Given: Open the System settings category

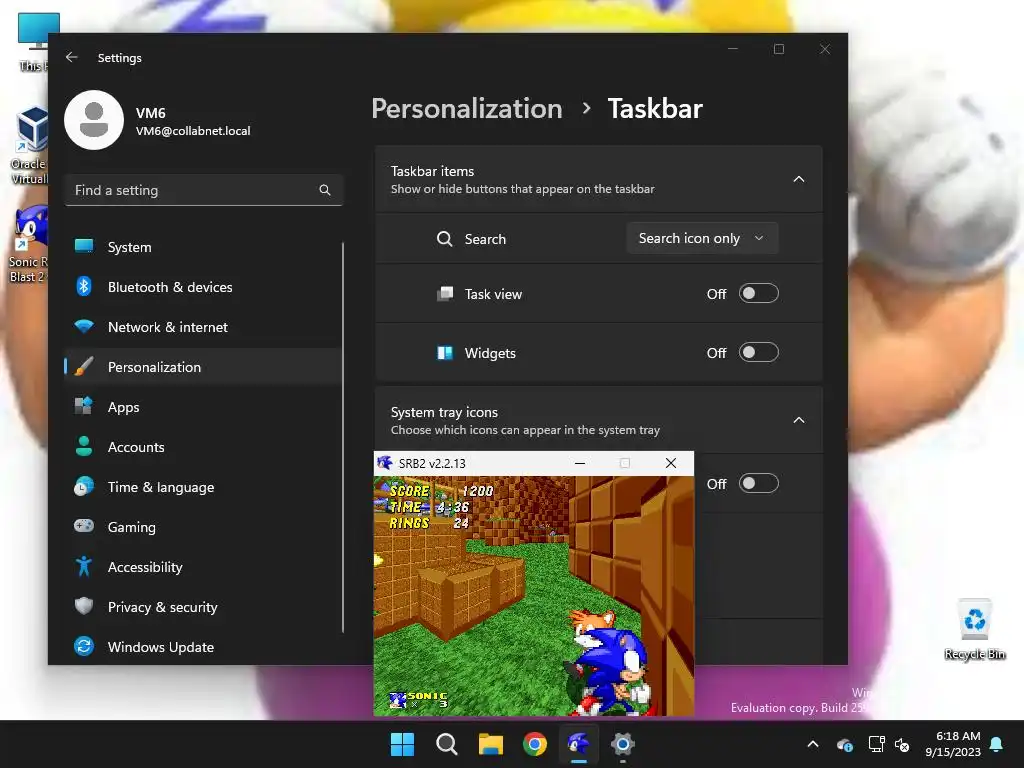Looking at the screenshot, I should click(x=202, y=247).
